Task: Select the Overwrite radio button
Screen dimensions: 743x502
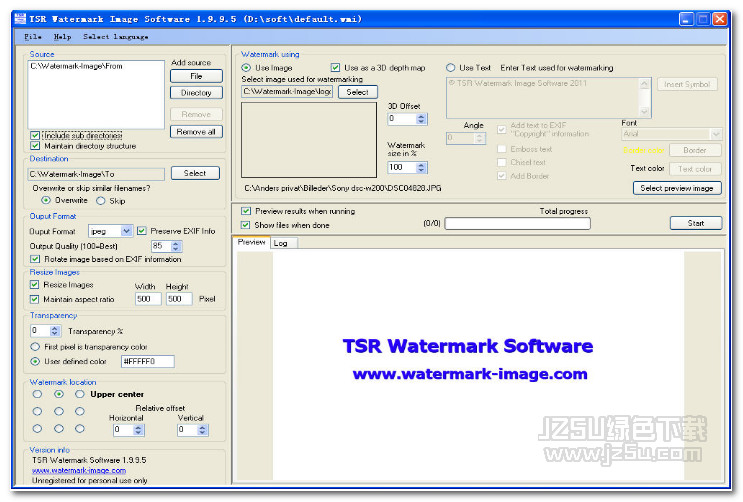Action: point(46,200)
